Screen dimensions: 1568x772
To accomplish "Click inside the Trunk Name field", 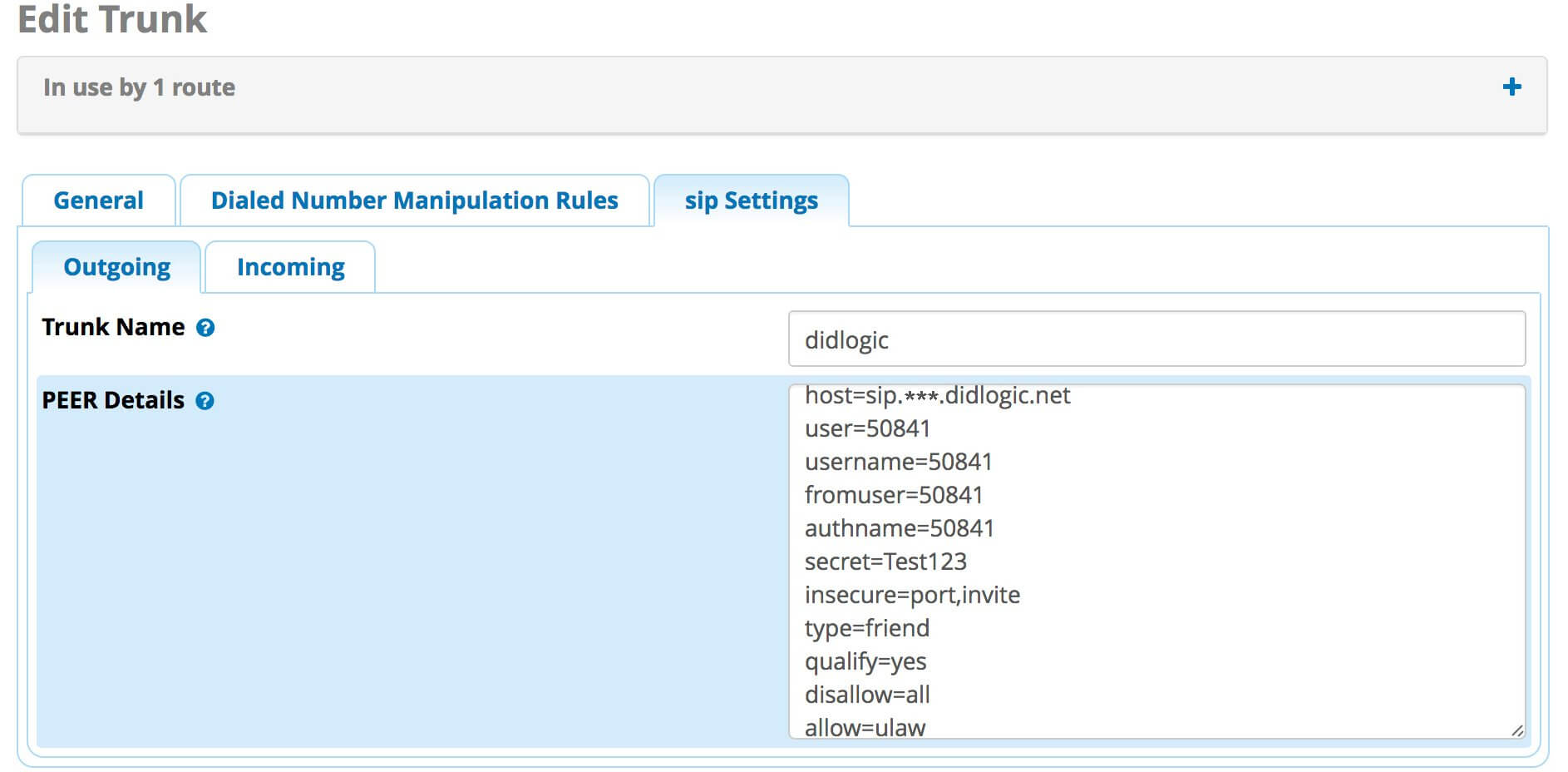I will point(1156,340).
